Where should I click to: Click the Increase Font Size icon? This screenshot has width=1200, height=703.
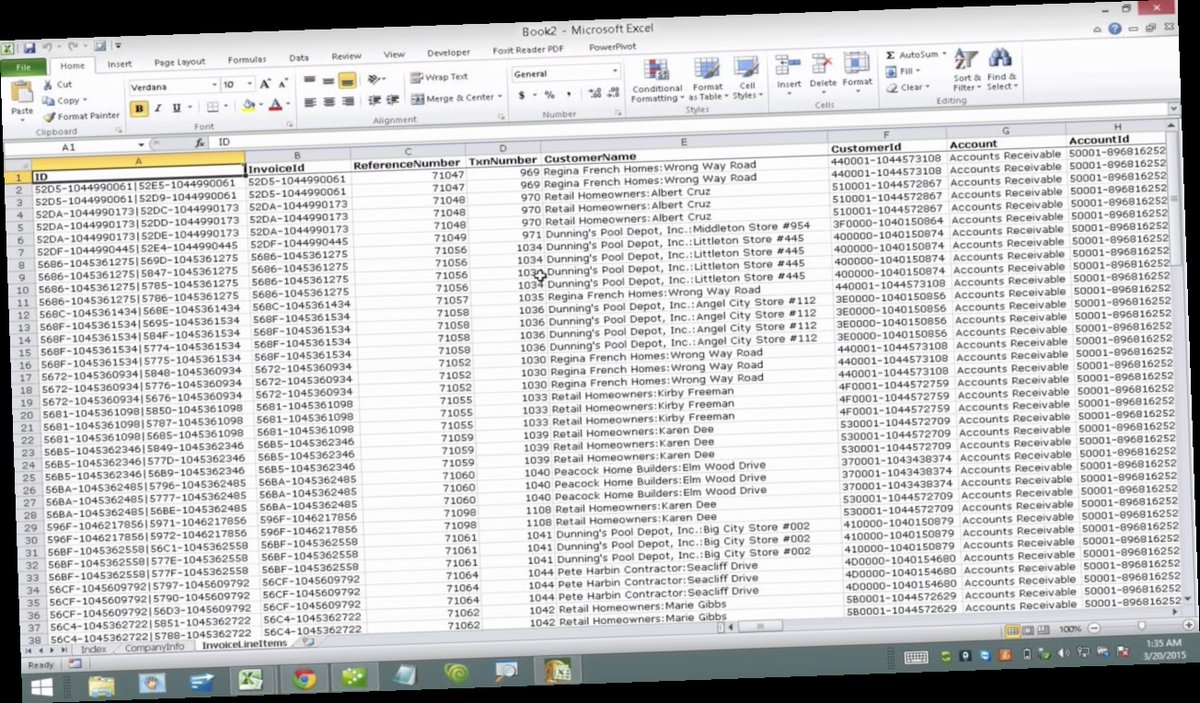266,85
